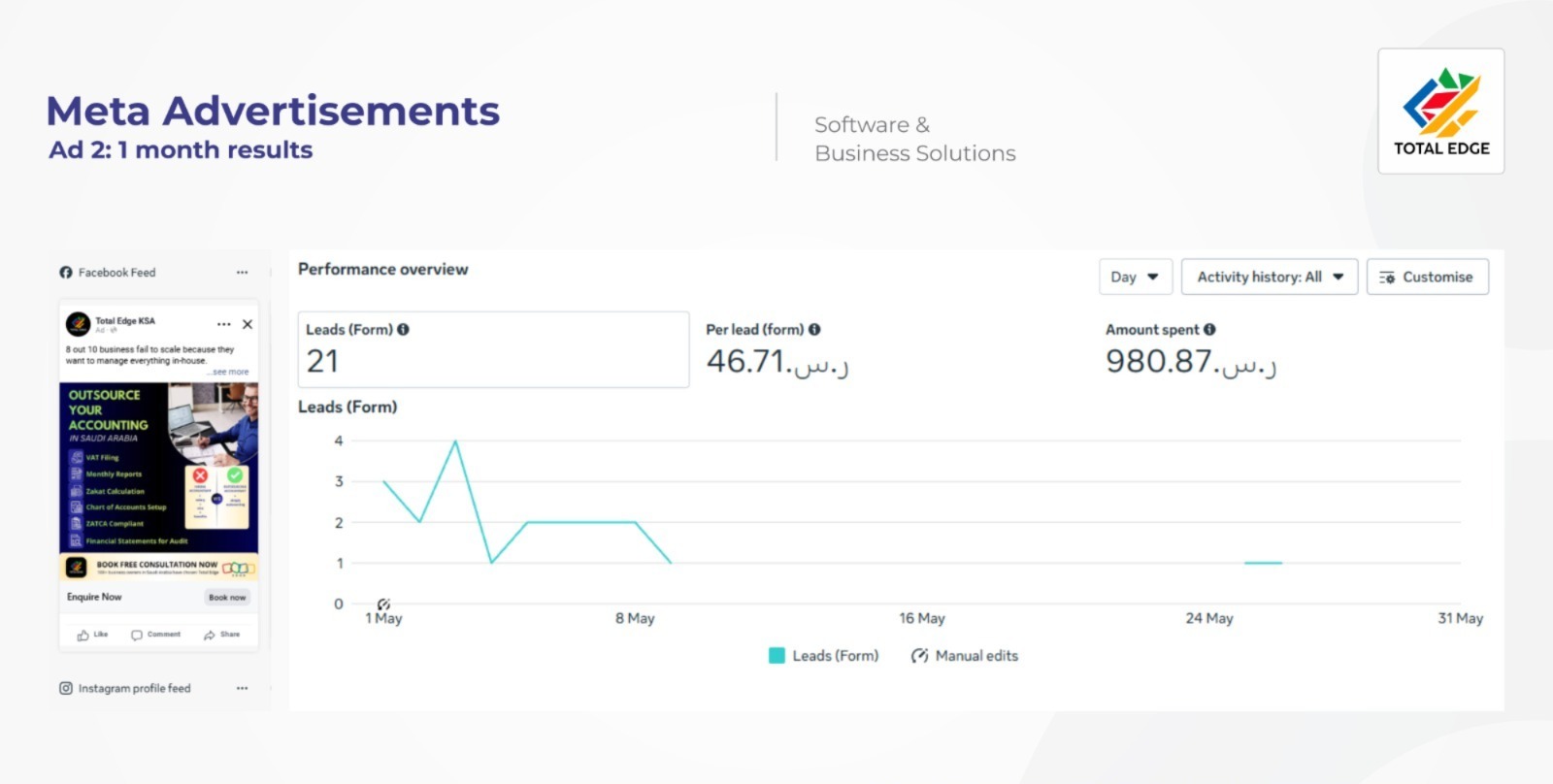The width and height of the screenshot is (1553, 784).
Task: Click the Performance overview heading
Action: tap(382, 269)
